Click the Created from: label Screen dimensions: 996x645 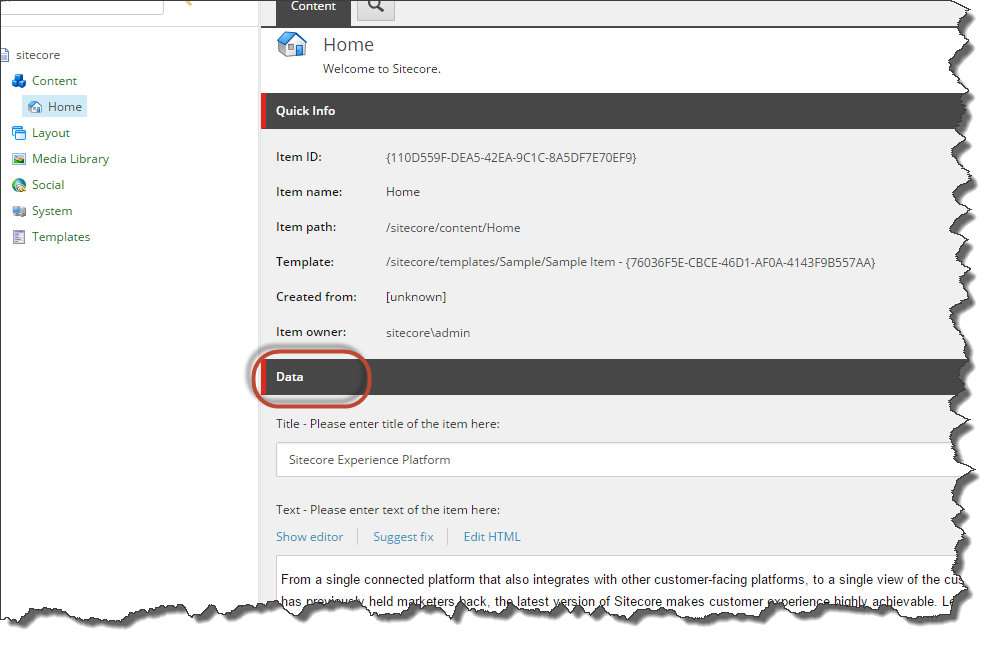pos(316,297)
